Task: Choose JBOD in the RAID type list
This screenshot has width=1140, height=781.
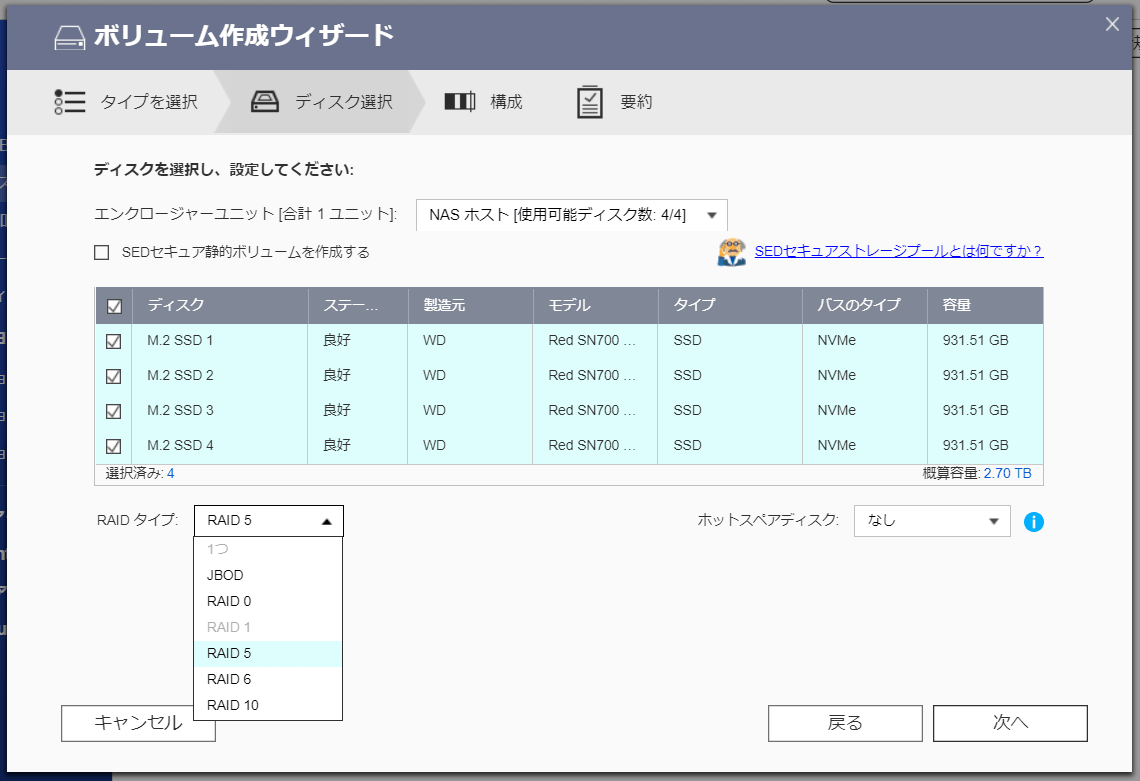Action: [x=225, y=575]
